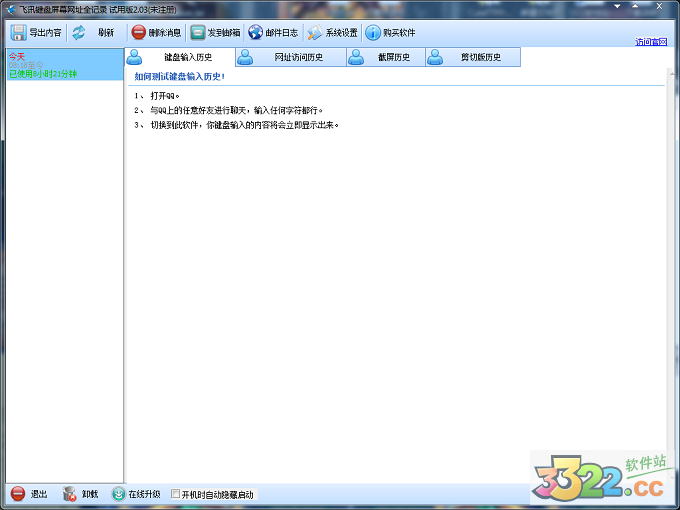This screenshot has width=680, height=510.
Task: Open the 截屏历史 tab
Action: tap(386, 57)
